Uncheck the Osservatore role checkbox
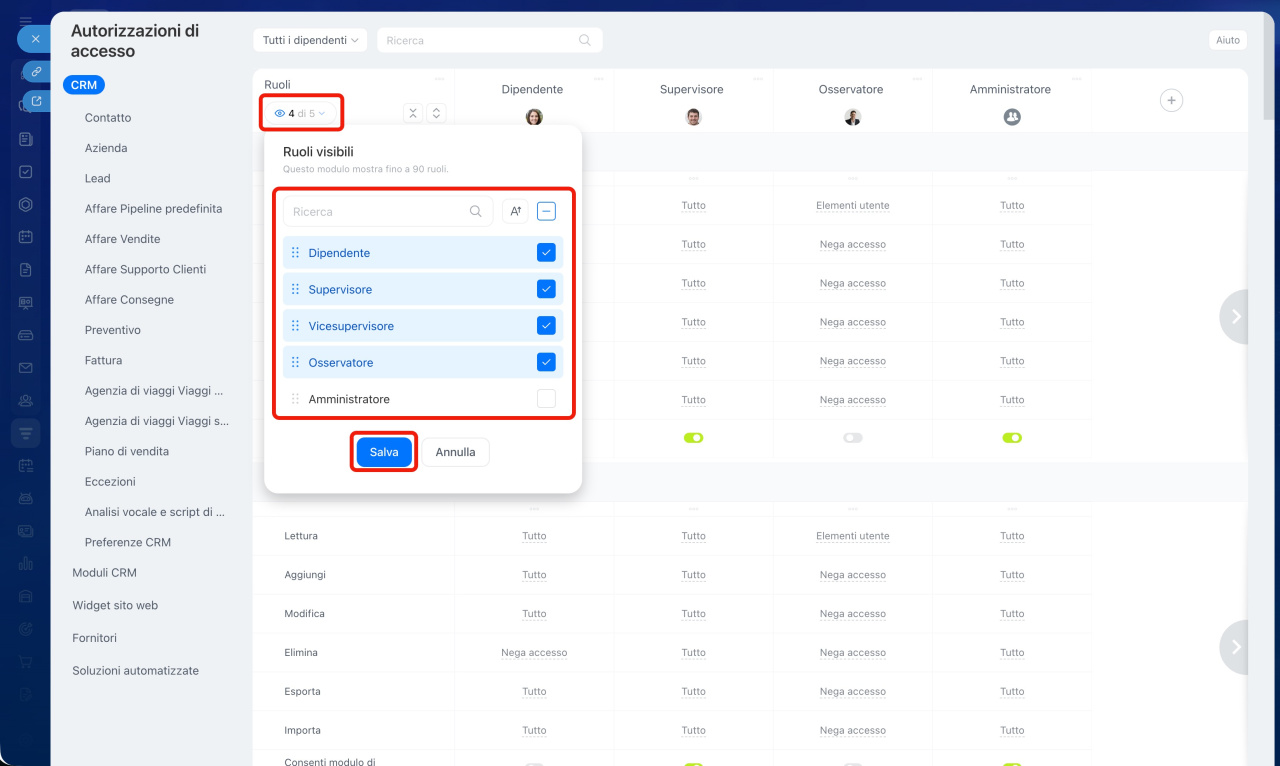1280x766 pixels. [x=546, y=362]
